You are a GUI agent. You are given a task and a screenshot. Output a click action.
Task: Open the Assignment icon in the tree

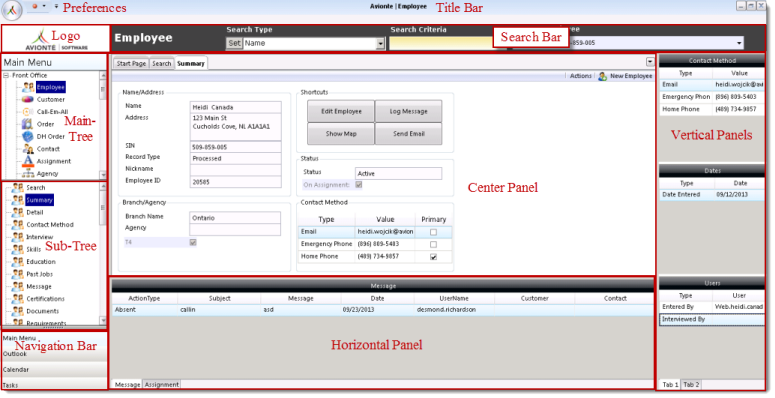click(x=28, y=161)
